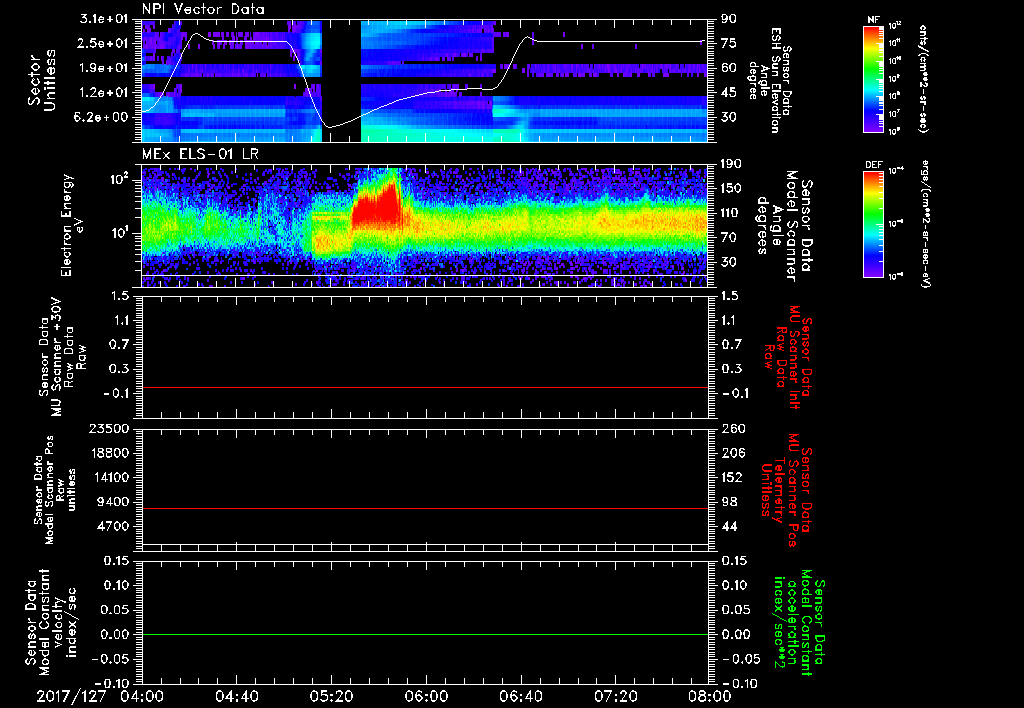Click the '14100' scanner position tick
The image size is (1024, 708).
pos(108,477)
